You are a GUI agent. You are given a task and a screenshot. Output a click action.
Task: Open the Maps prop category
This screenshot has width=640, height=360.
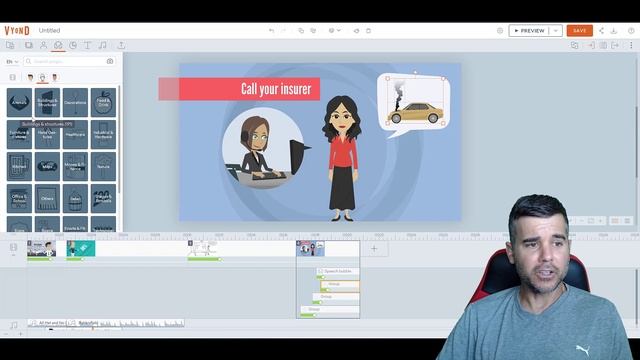(47, 167)
